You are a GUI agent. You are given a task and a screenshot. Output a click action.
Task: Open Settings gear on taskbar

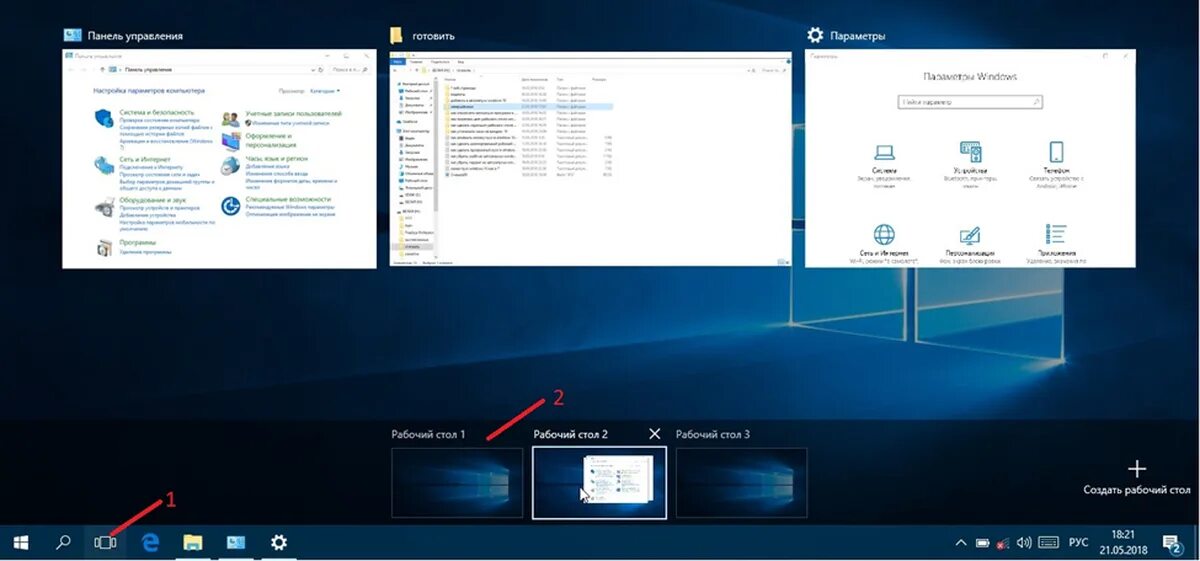(279, 542)
